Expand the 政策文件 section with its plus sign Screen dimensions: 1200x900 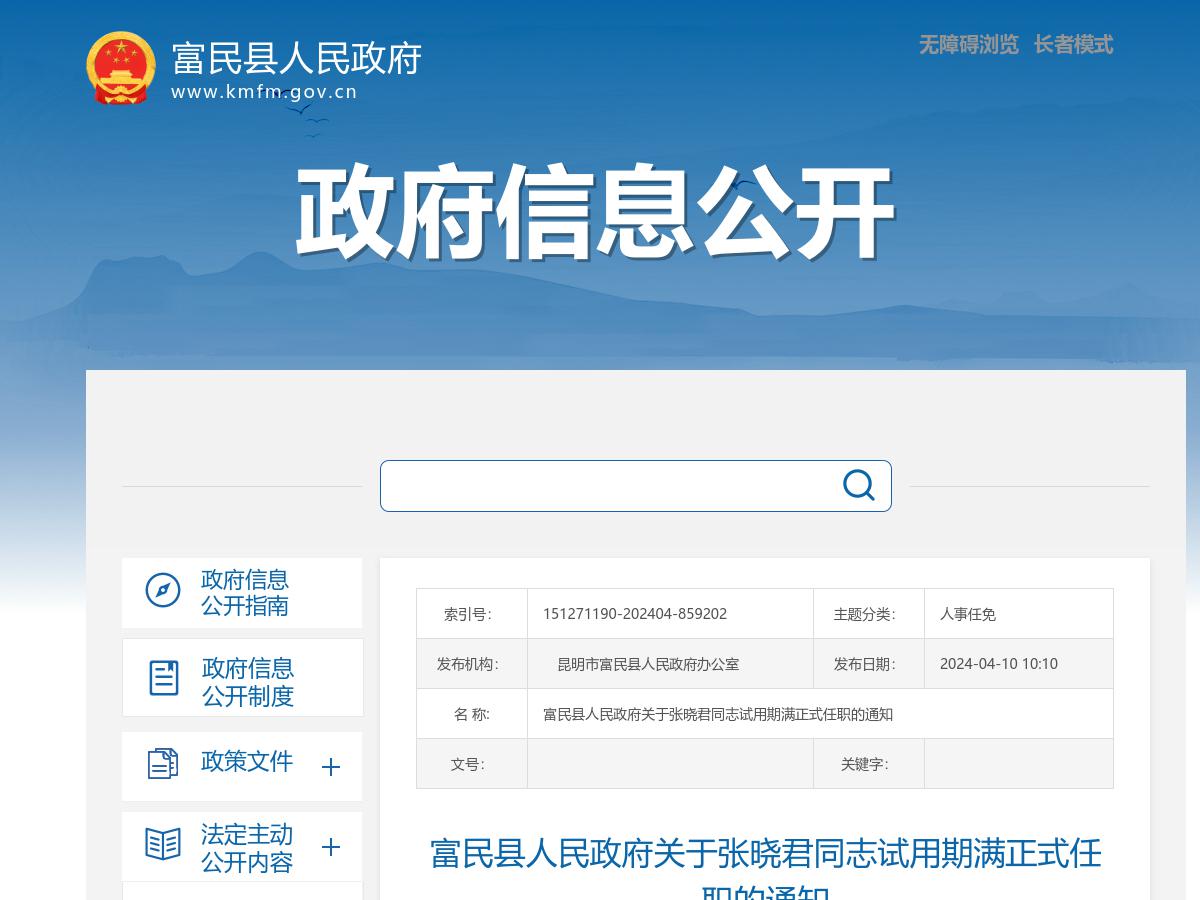pyautogui.click(x=331, y=766)
